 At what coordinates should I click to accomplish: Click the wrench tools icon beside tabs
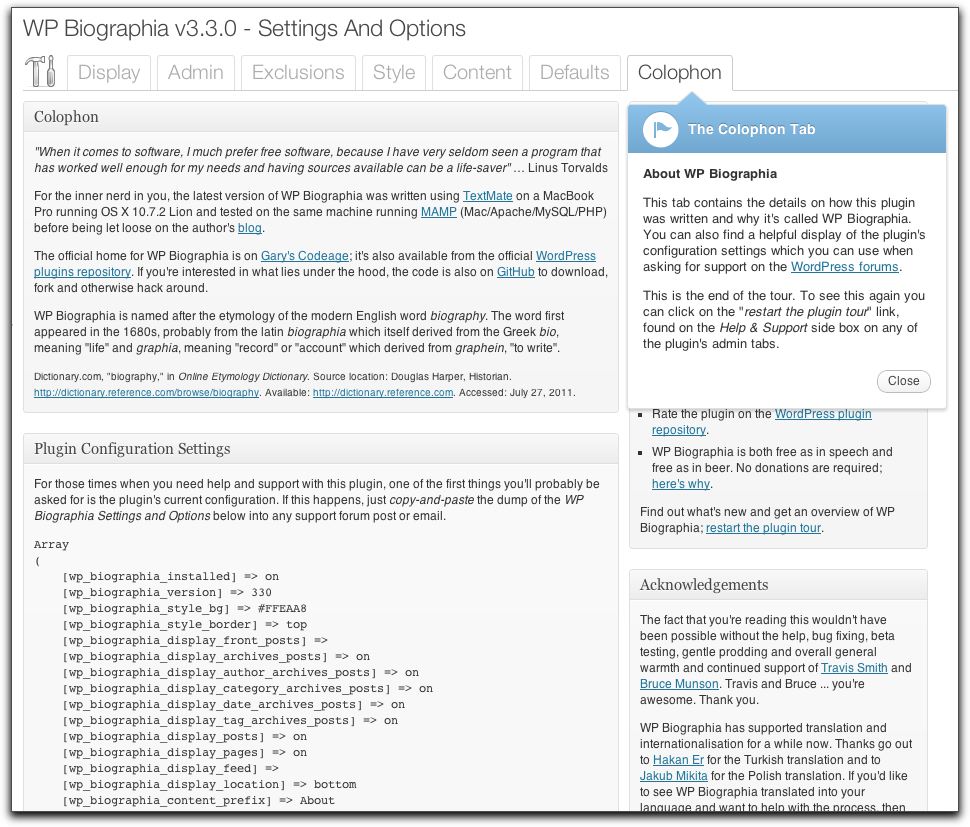41,72
